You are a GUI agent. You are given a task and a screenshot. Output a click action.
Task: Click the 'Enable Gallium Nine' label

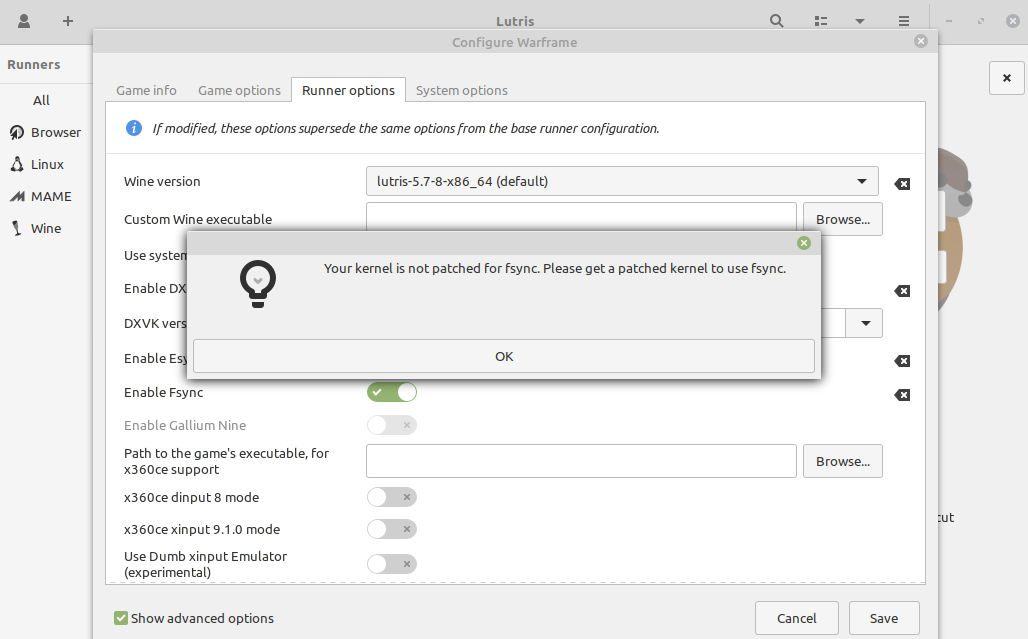[x=185, y=425]
